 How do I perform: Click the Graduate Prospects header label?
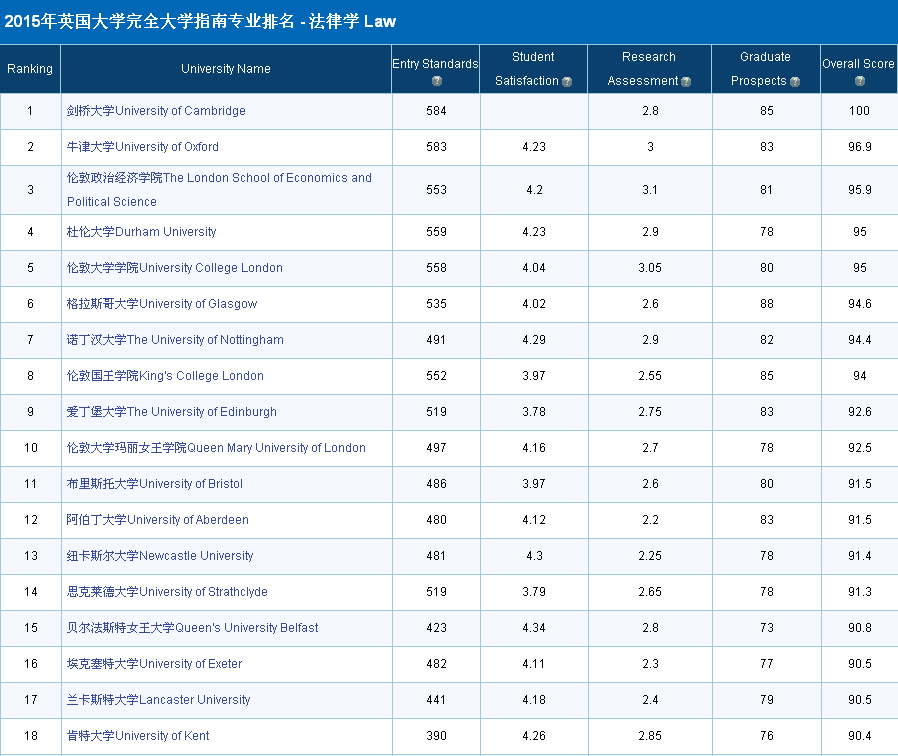759,69
